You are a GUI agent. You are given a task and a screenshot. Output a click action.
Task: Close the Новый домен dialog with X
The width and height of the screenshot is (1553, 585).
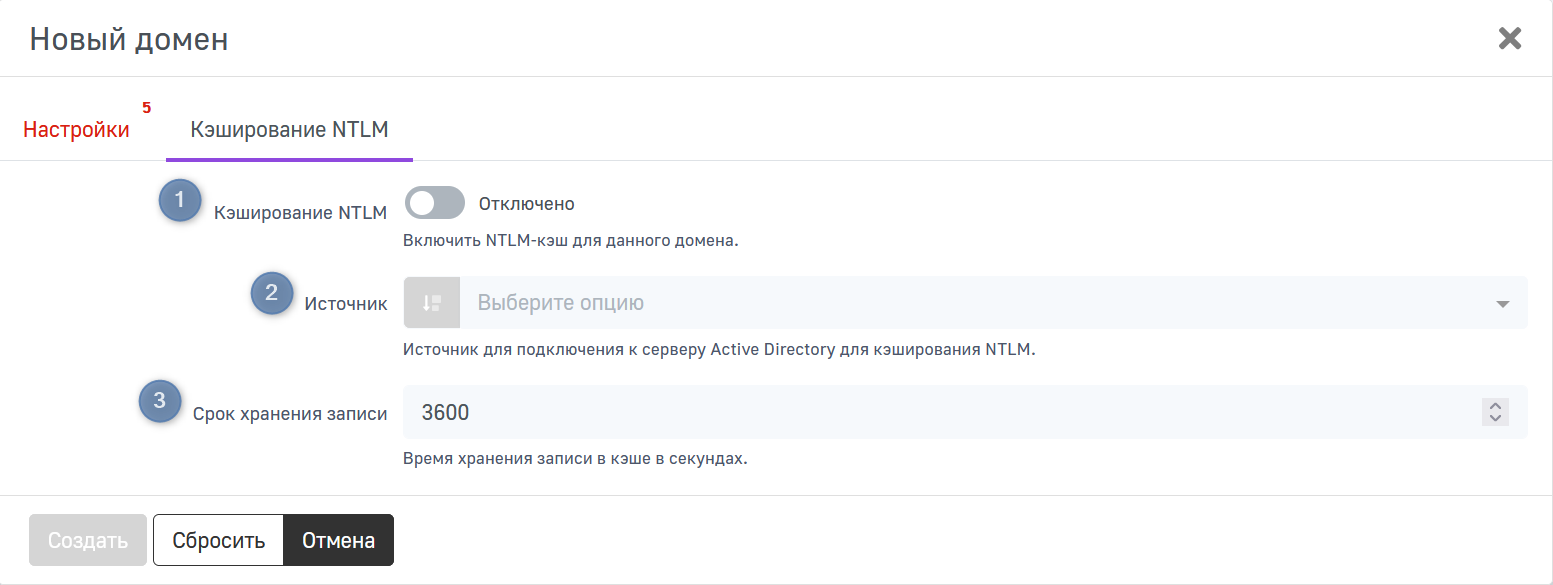(x=1509, y=39)
